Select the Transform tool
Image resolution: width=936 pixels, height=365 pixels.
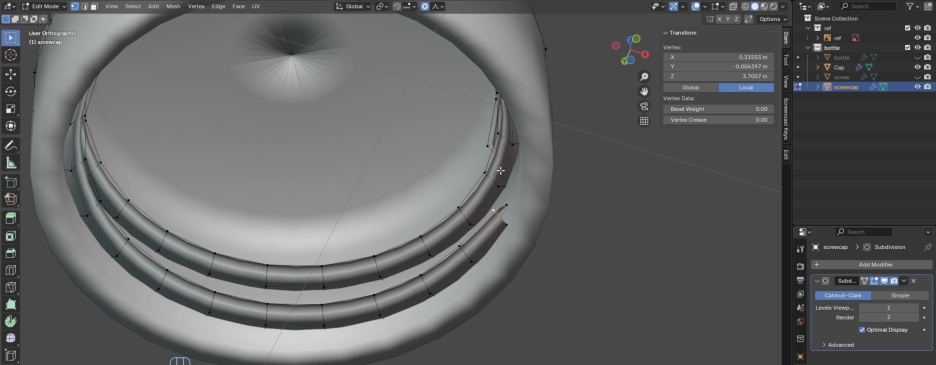(10, 126)
